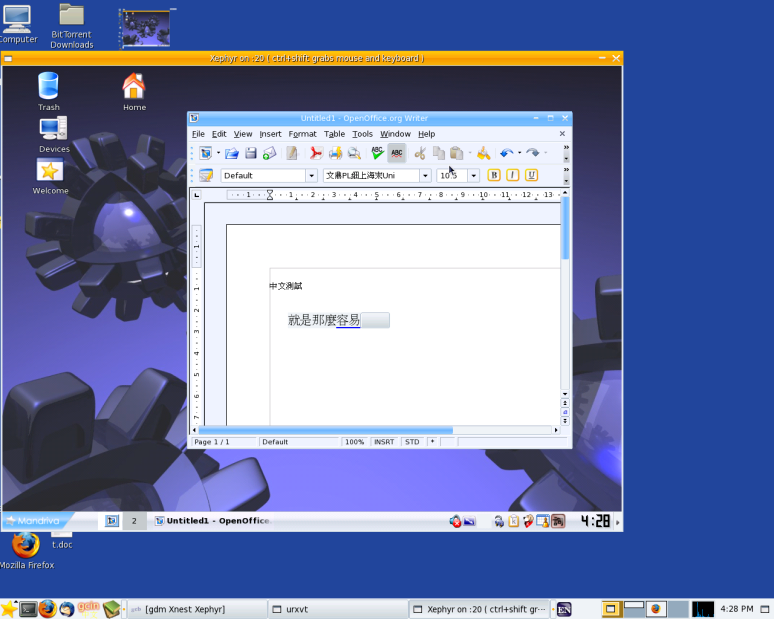
Task: Export directly as PDF
Action: (315, 153)
